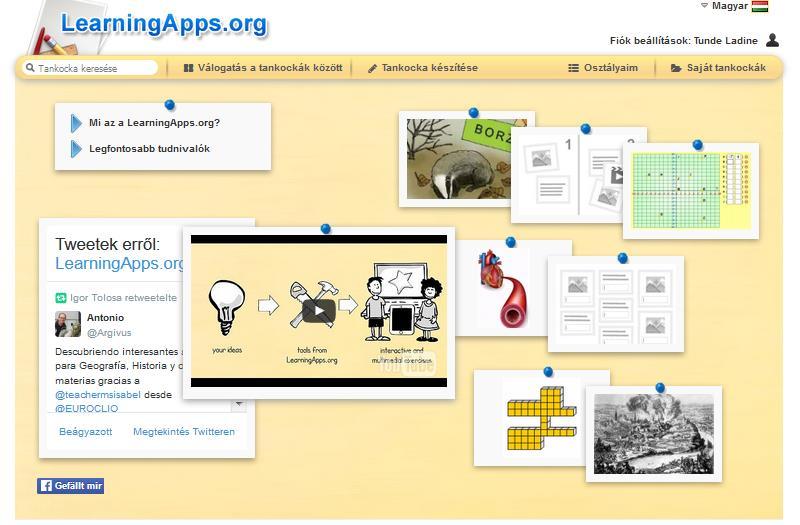Click the folder icon beside Saját tankockák
This screenshot has height=525, width=800.
[x=676, y=68]
